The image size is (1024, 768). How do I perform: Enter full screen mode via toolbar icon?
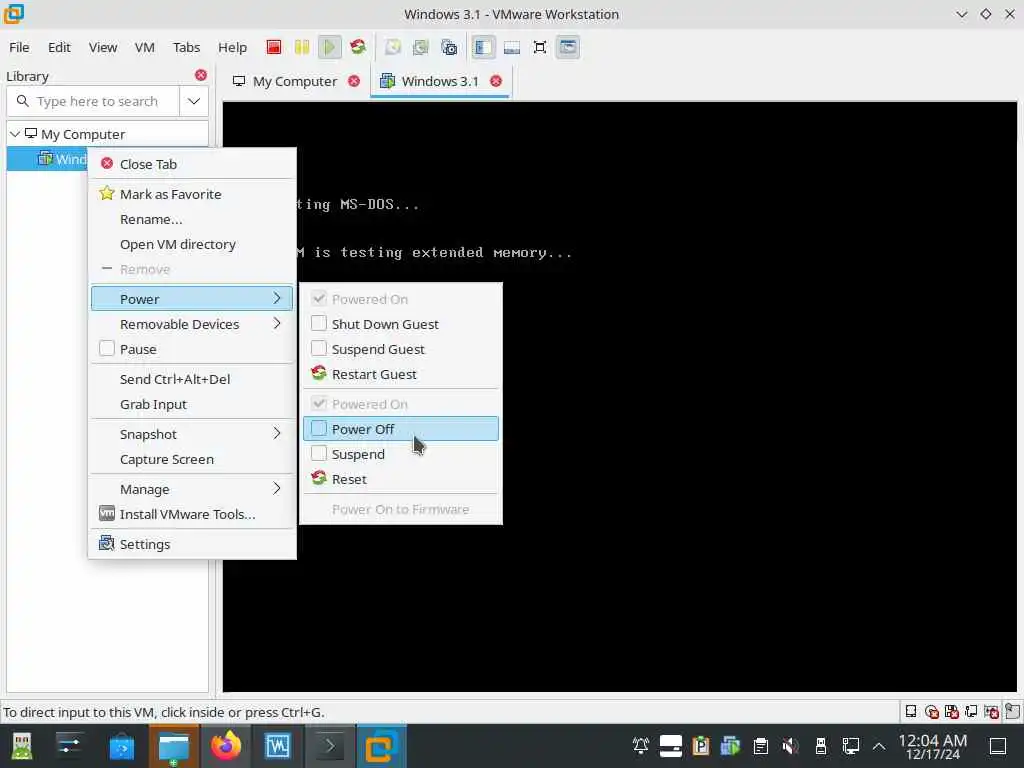click(540, 47)
